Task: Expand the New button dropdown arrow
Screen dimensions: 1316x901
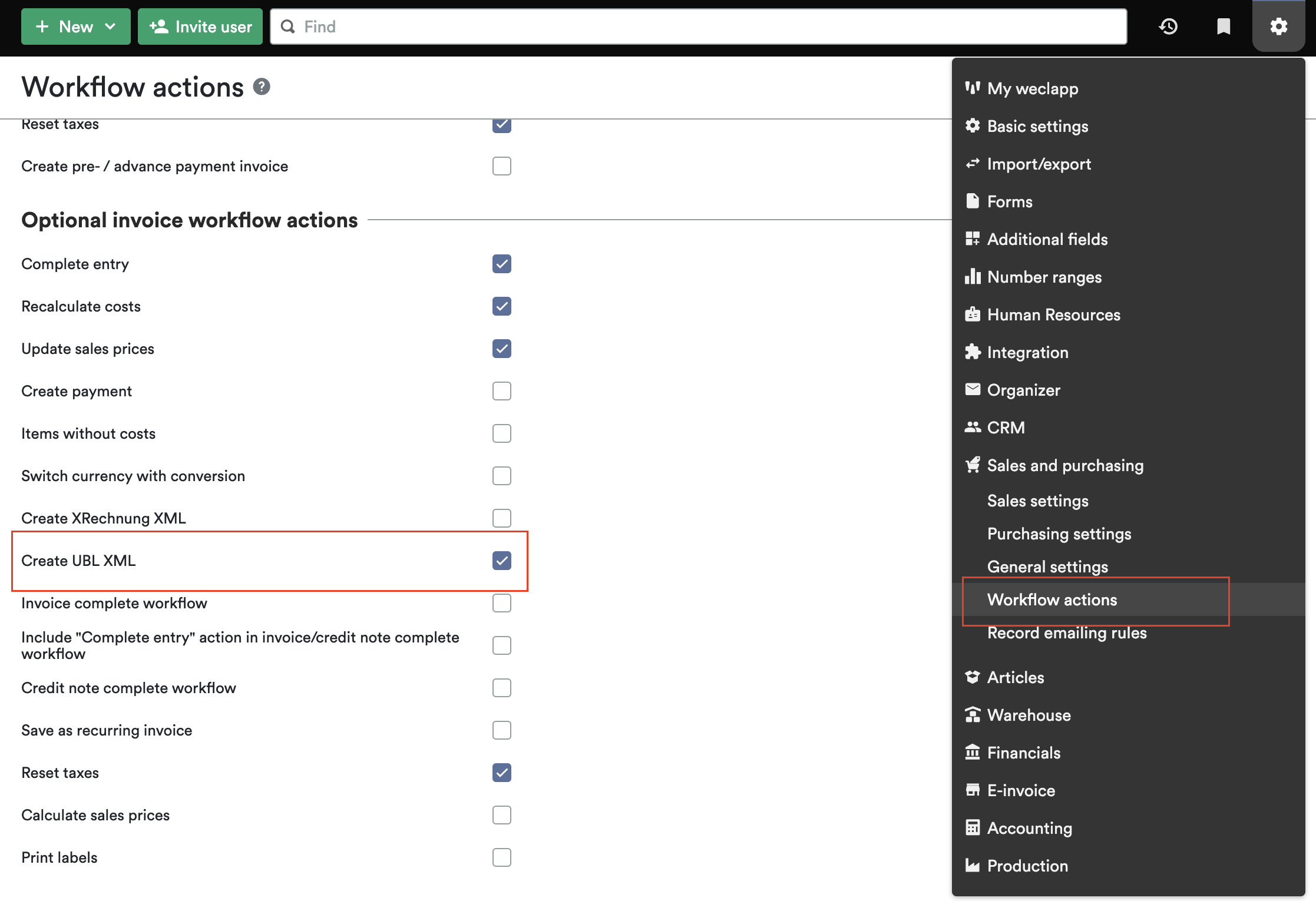Action: pos(110,26)
